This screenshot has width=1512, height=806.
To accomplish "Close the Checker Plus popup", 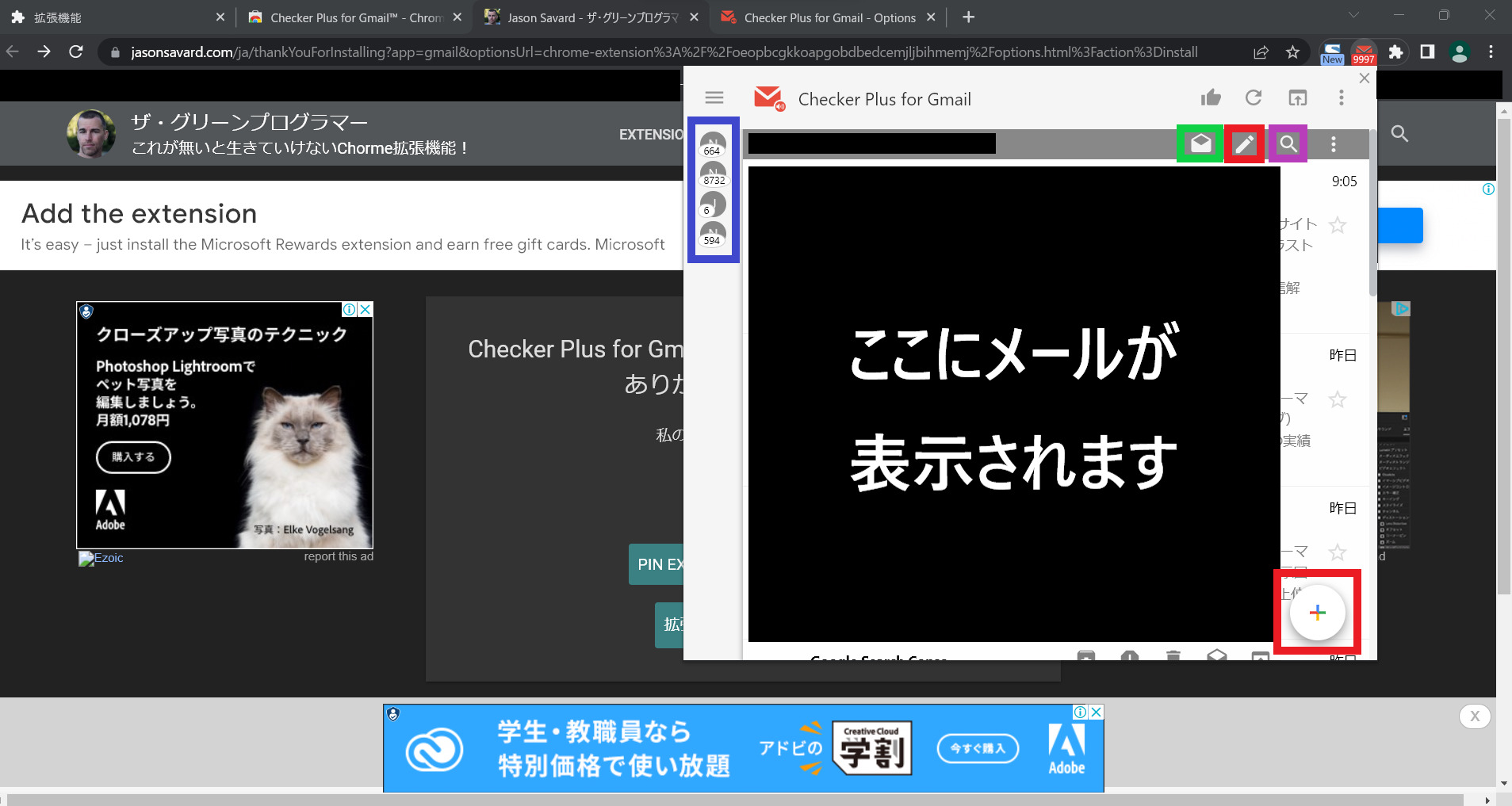I will click(1364, 78).
